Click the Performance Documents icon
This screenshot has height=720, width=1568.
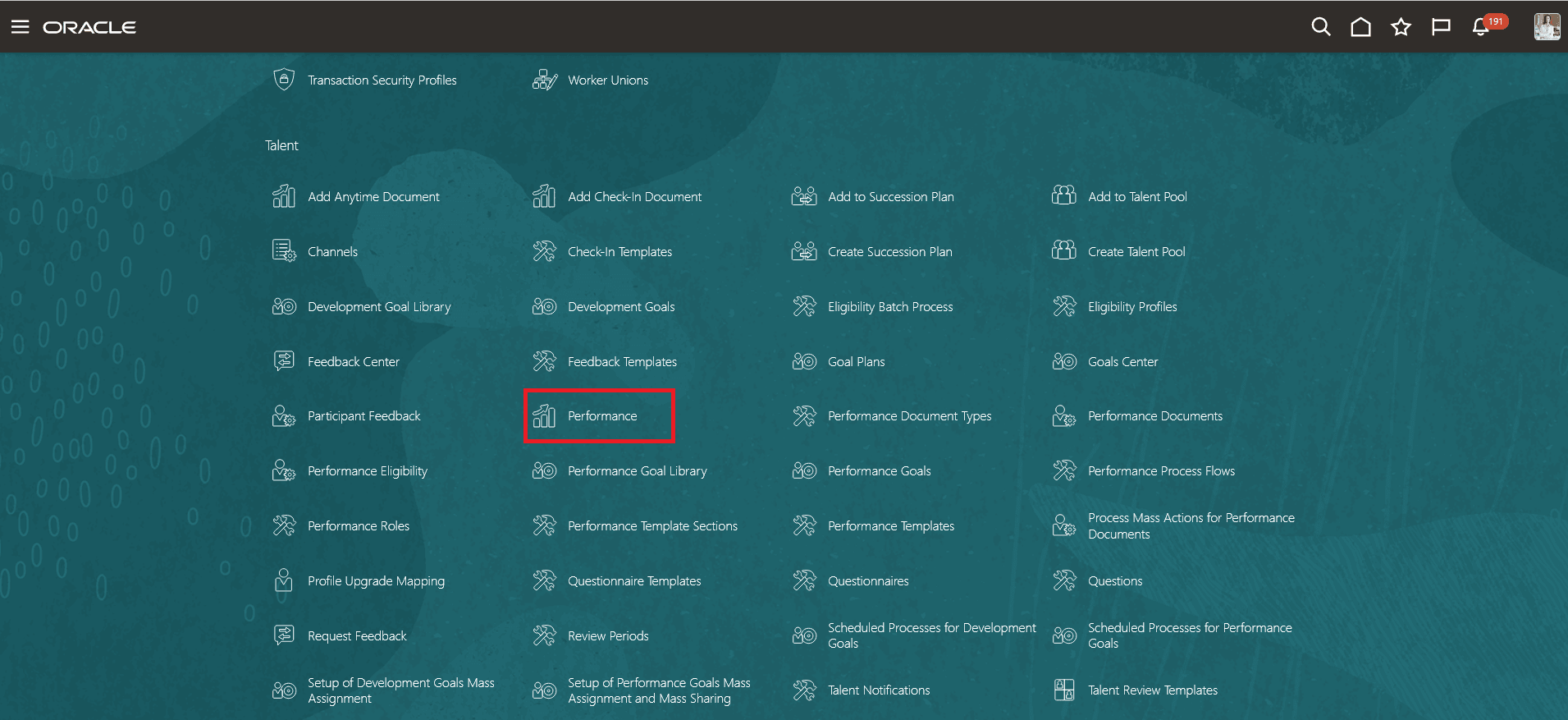click(x=1064, y=416)
